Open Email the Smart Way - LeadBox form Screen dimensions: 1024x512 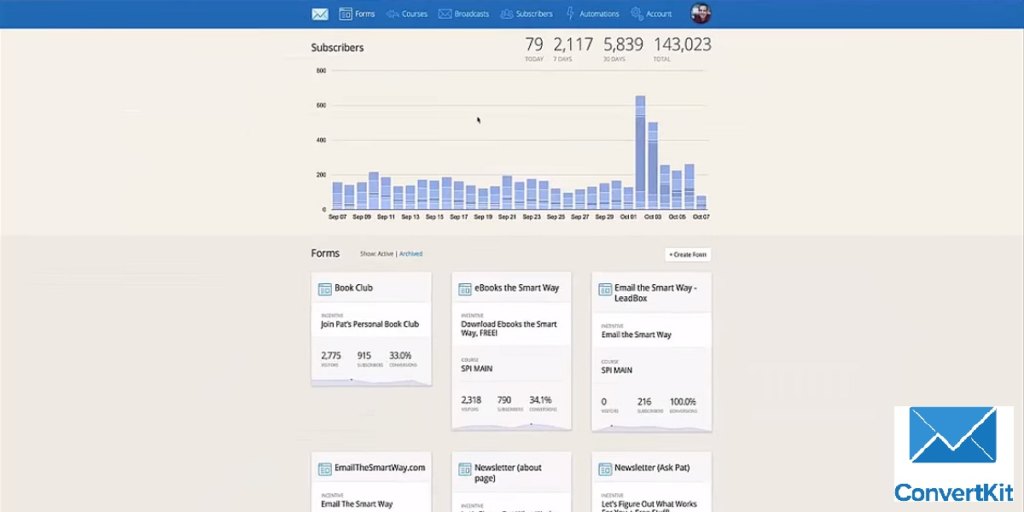pyautogui.click(x=656, y=293)
